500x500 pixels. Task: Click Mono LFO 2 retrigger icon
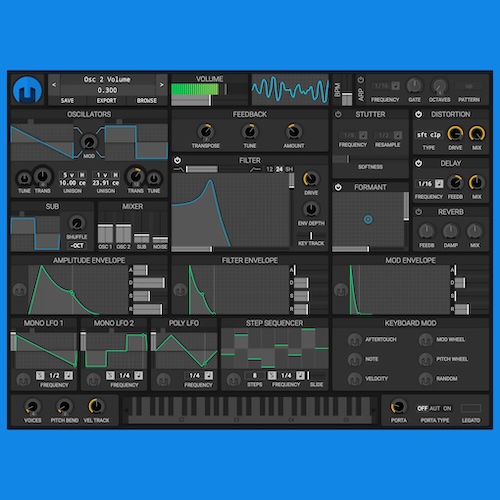pyautogui.click(x=110, y=376)
